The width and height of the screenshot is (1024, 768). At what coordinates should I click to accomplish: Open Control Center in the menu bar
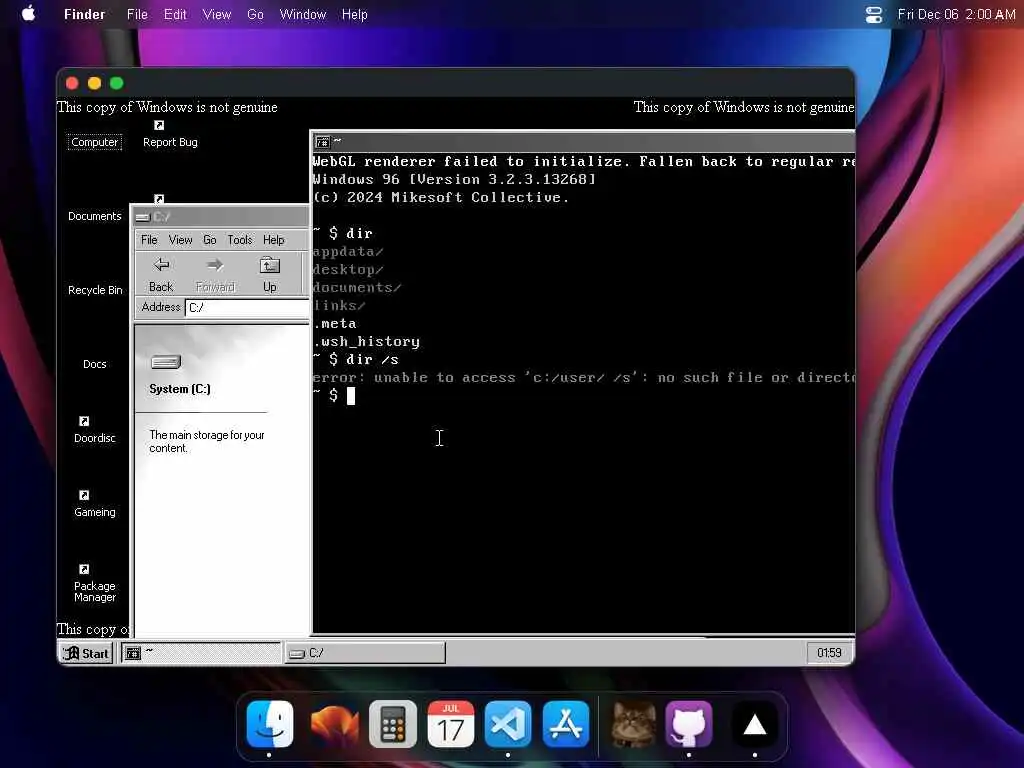pyautogui.click(x=874, y=14)
